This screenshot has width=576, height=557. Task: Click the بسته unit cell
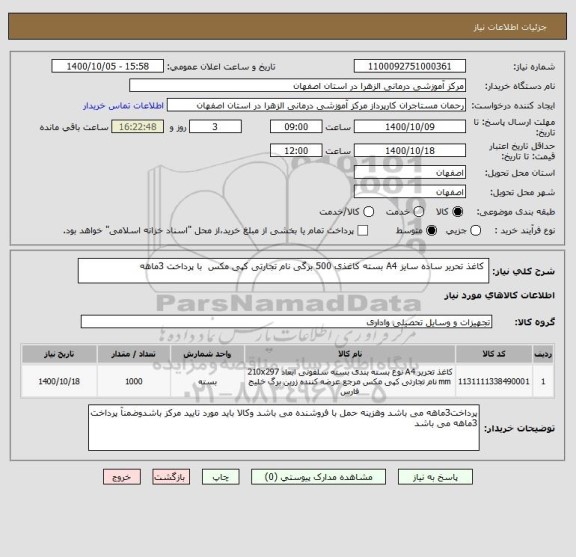(207, 381)
